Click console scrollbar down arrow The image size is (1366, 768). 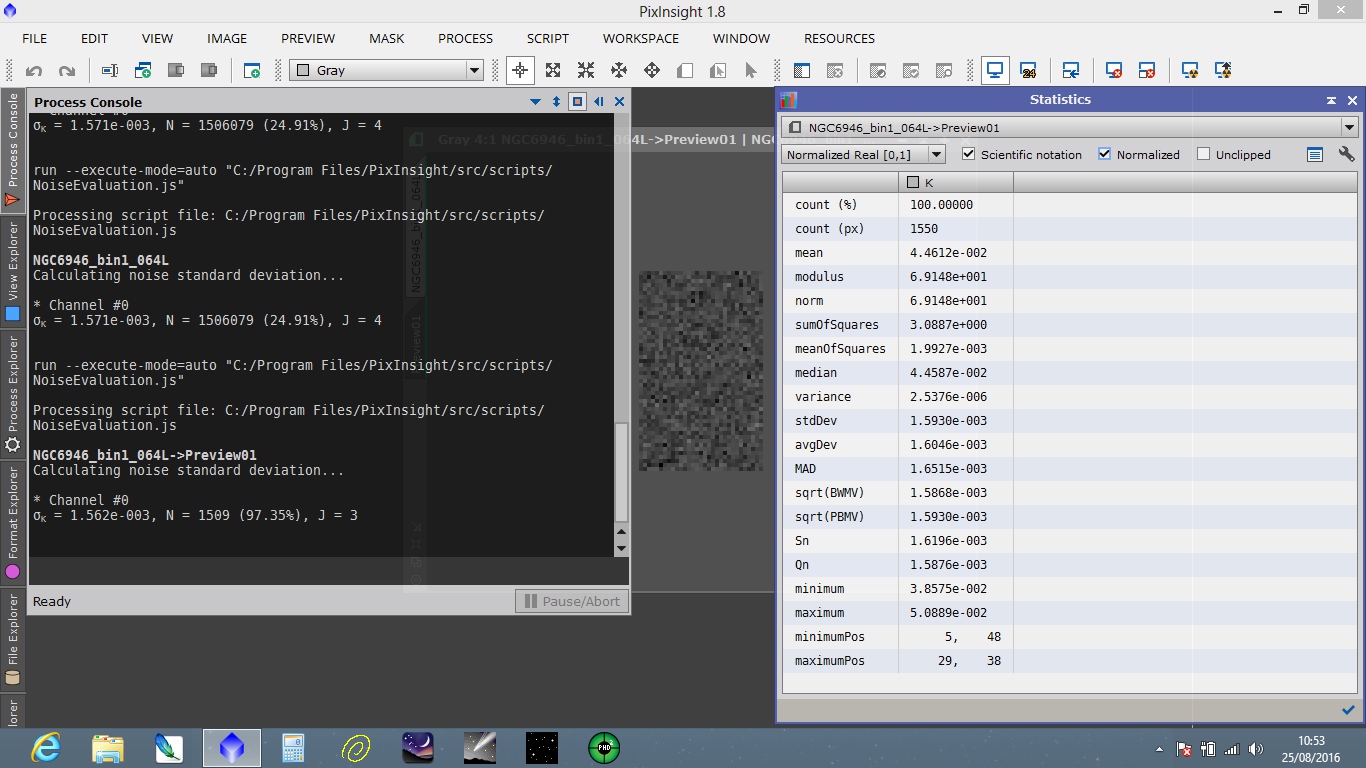pos(621,548)
